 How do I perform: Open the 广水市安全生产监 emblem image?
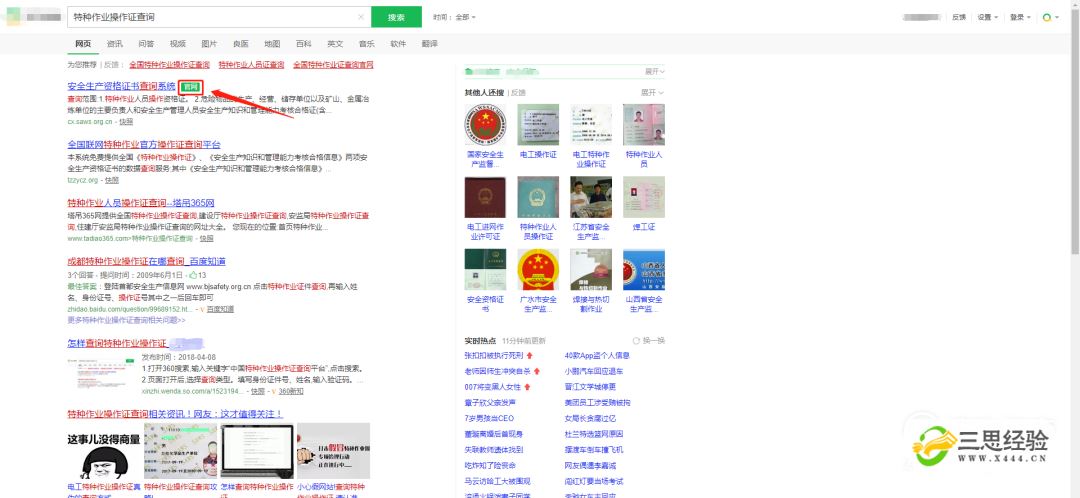pyautogui.click(x=537, y=270)
